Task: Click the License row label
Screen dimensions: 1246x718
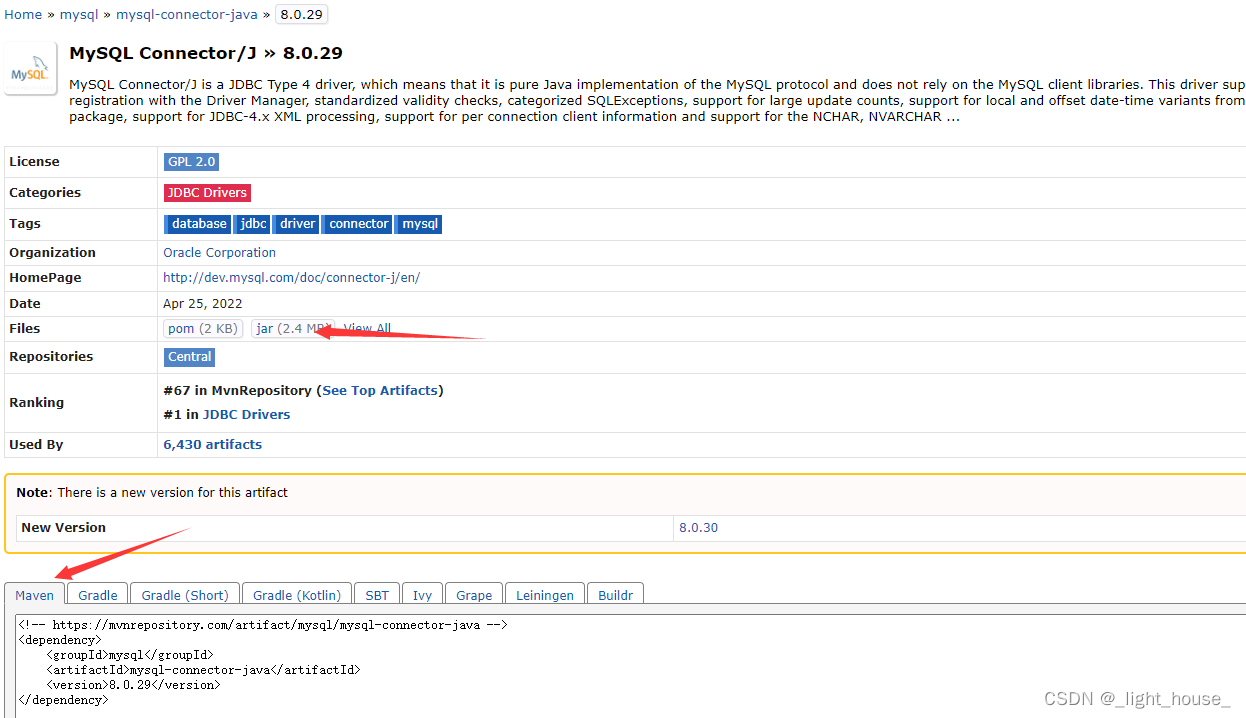Action: pyautogui.click(x=34, y=162)
